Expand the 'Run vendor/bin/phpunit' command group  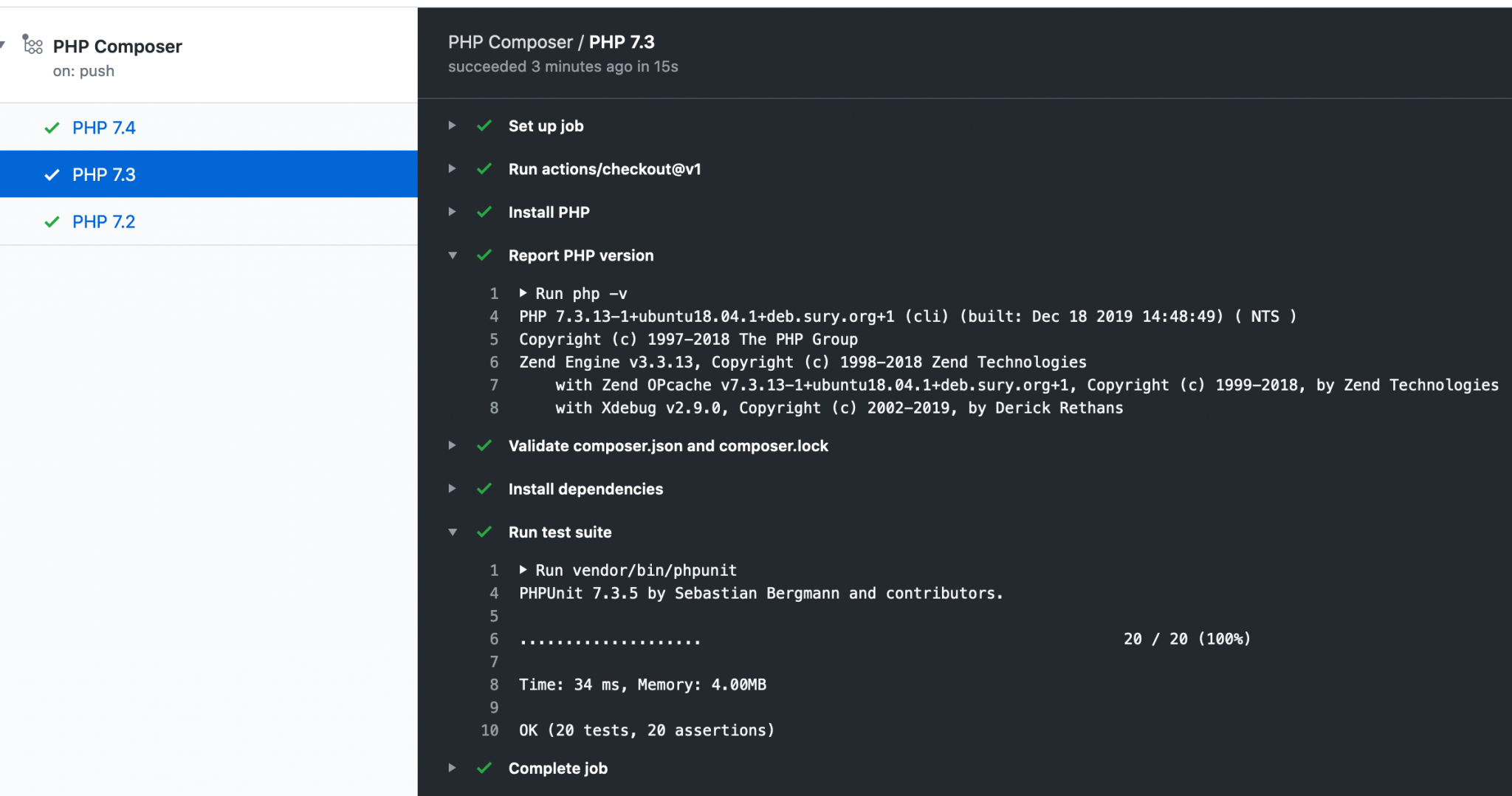tap(525, 569)
